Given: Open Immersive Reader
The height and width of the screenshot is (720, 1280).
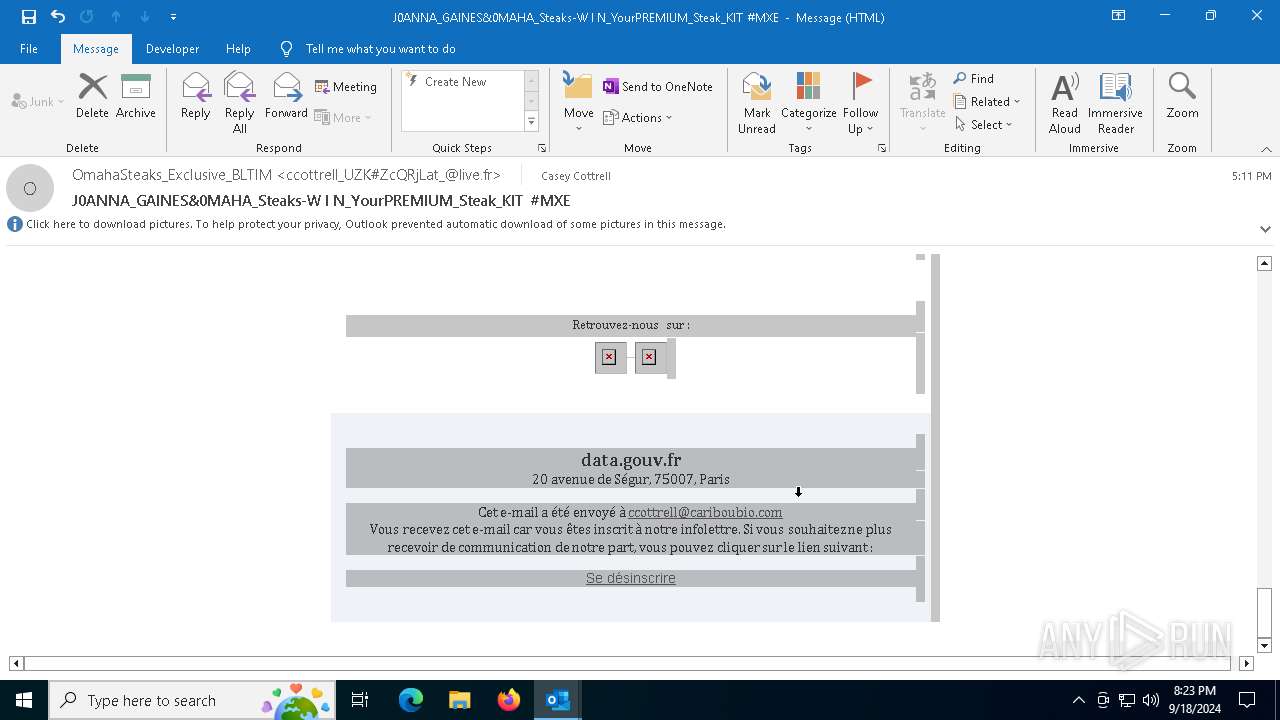Looking at the screenshot, I should pos(1115,103).
